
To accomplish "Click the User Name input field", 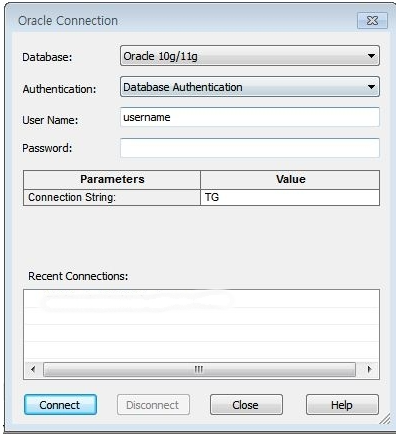I will pos(250,117).
